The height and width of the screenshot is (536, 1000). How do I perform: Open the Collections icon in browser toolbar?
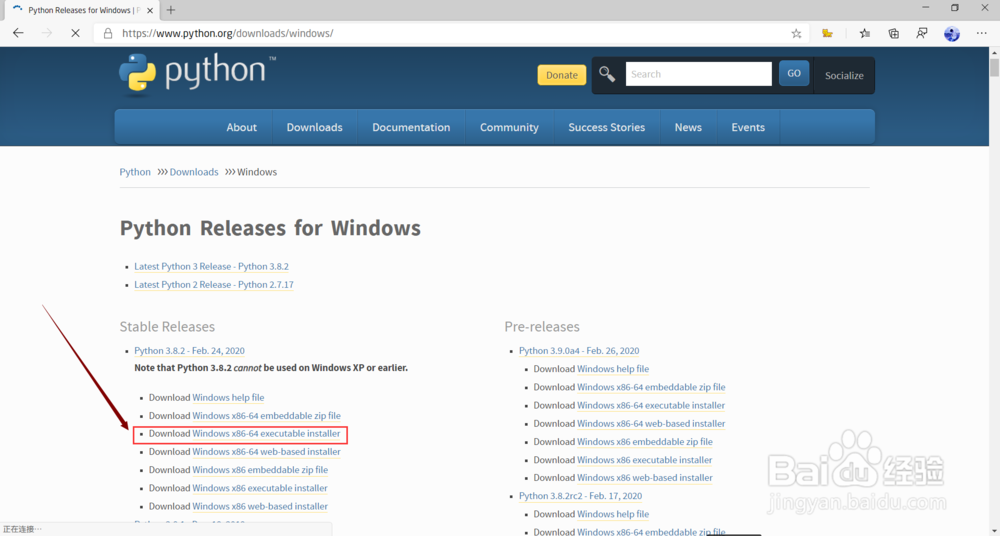pos(893,33)
